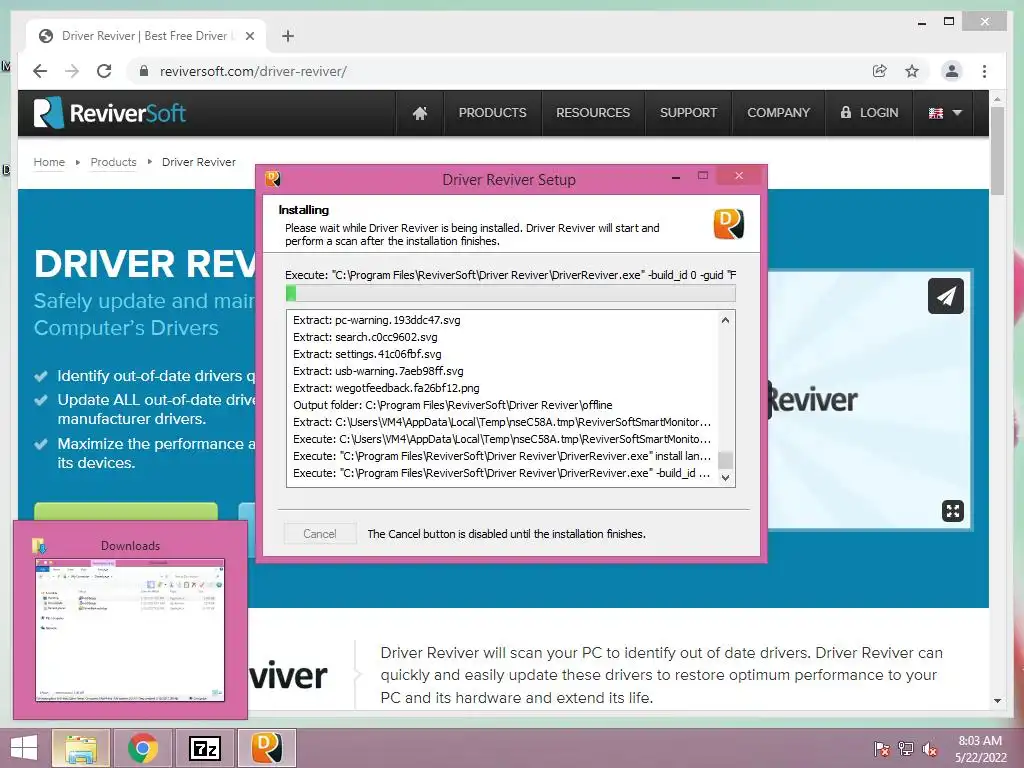Click the paper plane share icon on video
This screenshot has width=1024, height=768.
coord(946,296)
